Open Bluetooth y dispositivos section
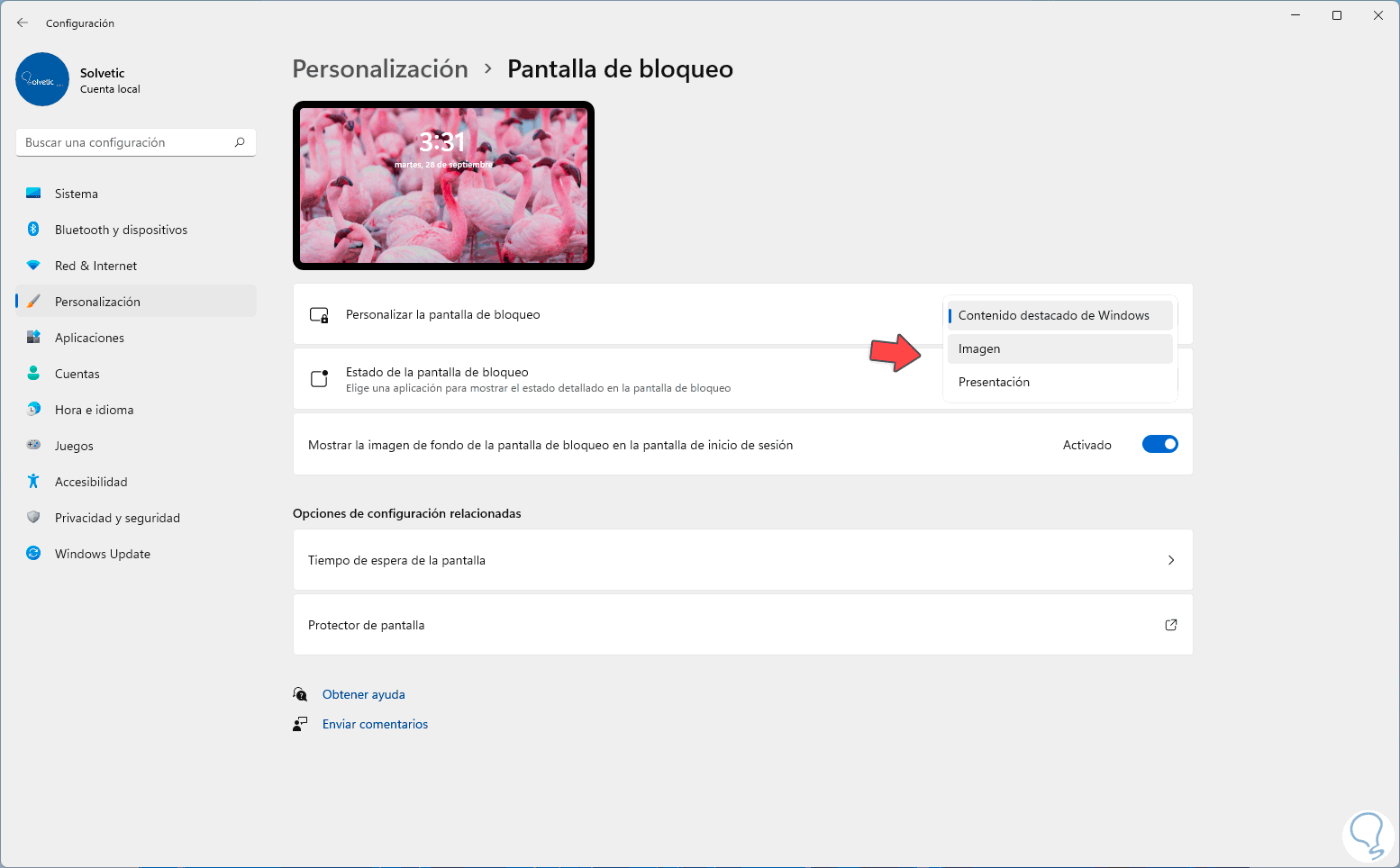Viewport: 1400px width, 868px height. [136, 230]
